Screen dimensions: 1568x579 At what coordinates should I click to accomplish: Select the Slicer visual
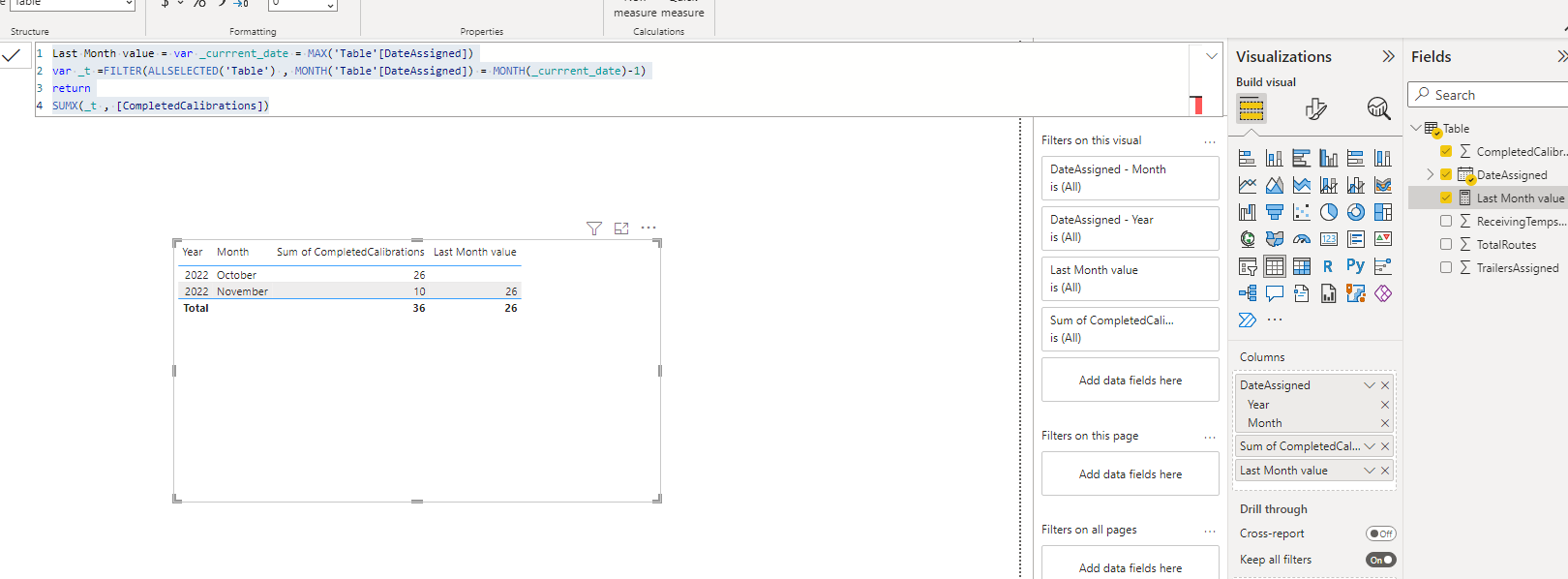tap(1247, 266)
